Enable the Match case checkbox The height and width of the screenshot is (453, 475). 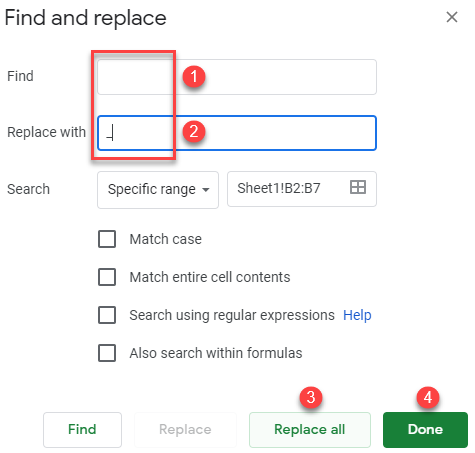[107, 239]
